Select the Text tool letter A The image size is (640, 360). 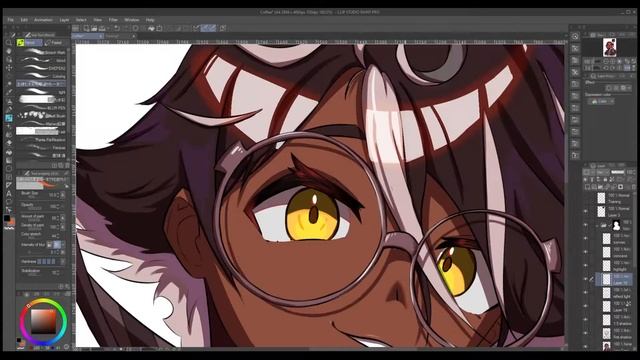tap(9, 193)
